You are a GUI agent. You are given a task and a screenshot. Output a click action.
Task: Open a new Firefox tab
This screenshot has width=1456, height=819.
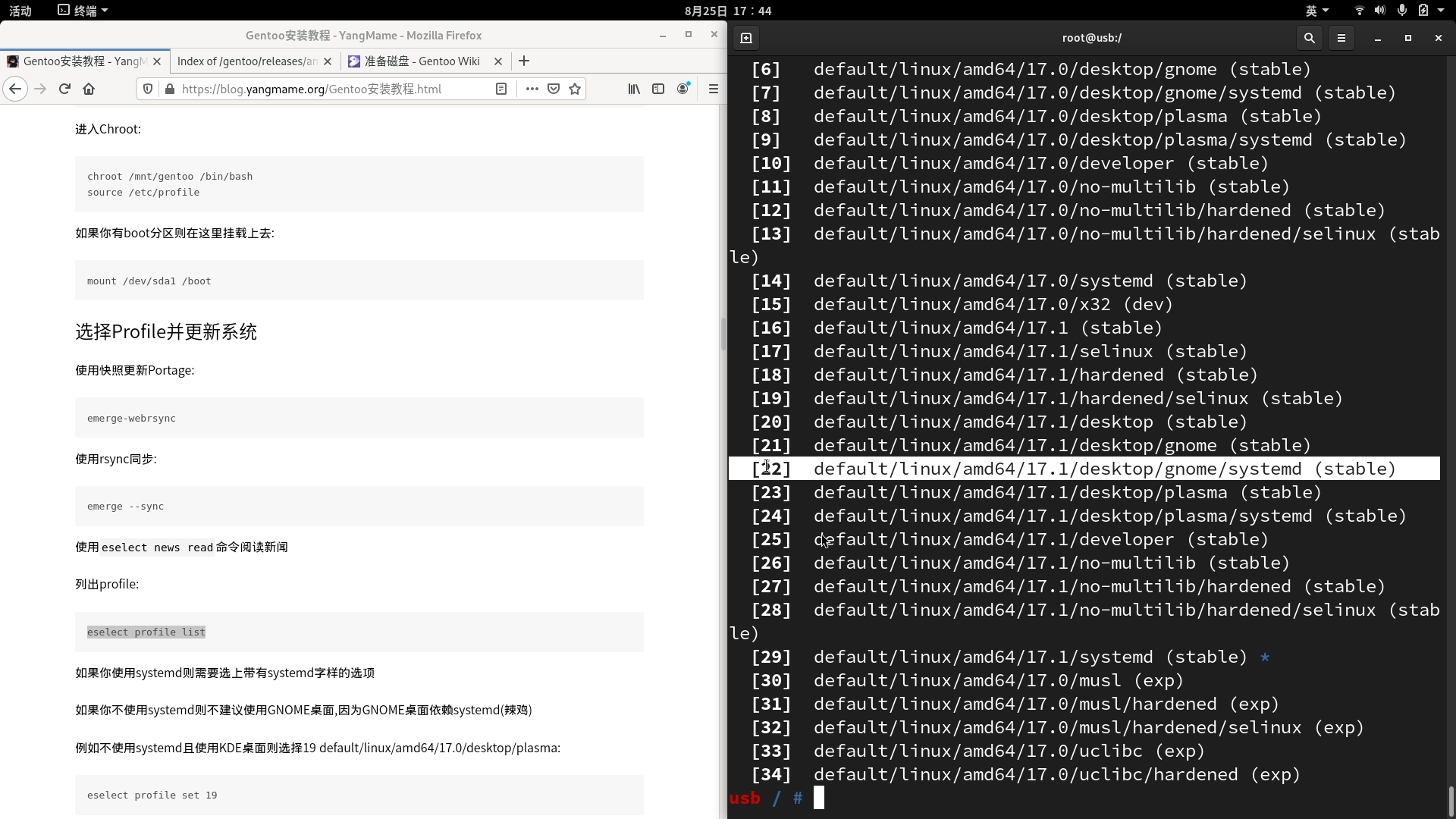coord(524,61)
